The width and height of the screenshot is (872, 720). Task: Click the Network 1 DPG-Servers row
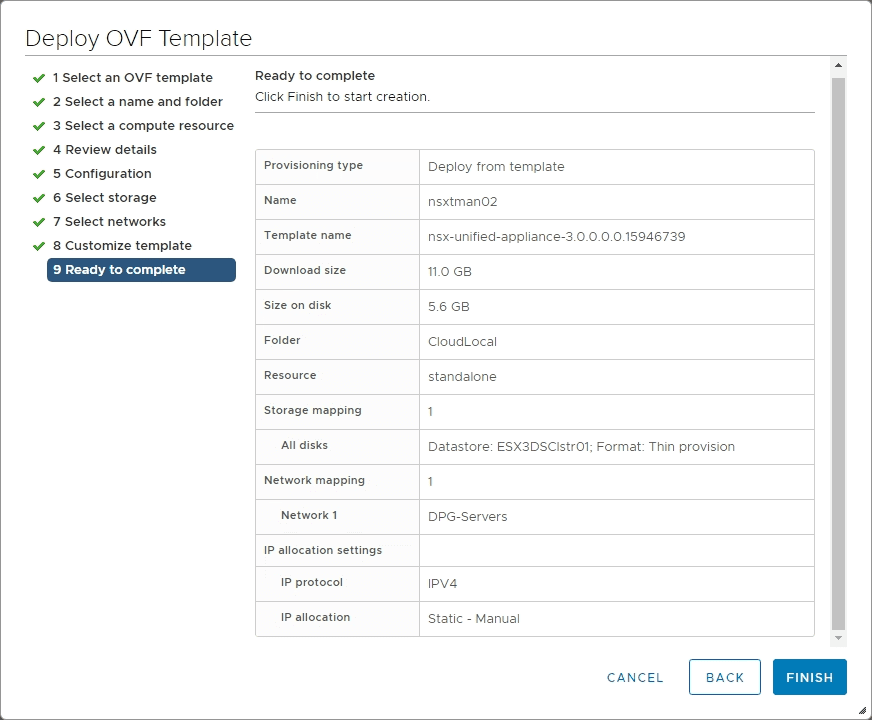pyautogui.click(x=535, y=516)
